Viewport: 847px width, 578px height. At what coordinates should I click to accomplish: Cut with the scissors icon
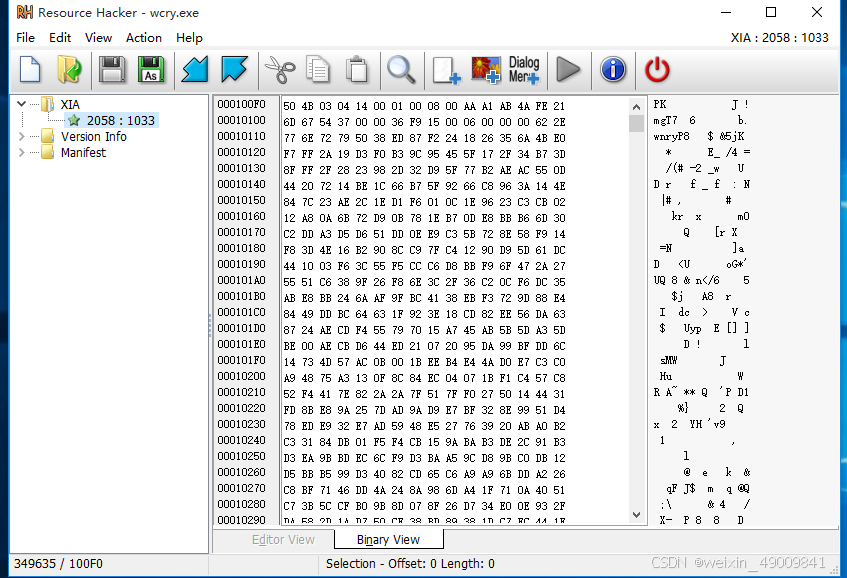pos(279,71)
